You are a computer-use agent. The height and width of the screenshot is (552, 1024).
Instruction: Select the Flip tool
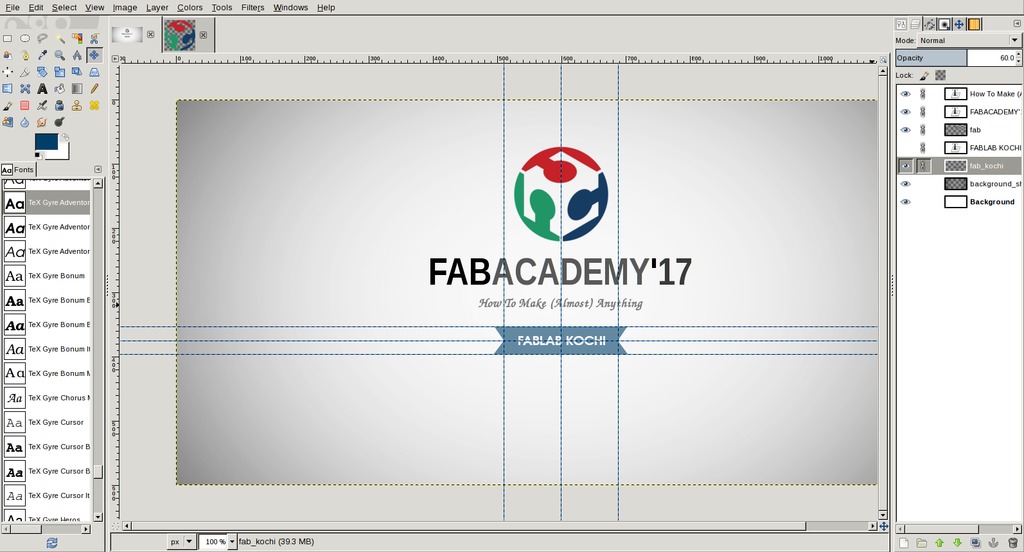tap(7, 88)
